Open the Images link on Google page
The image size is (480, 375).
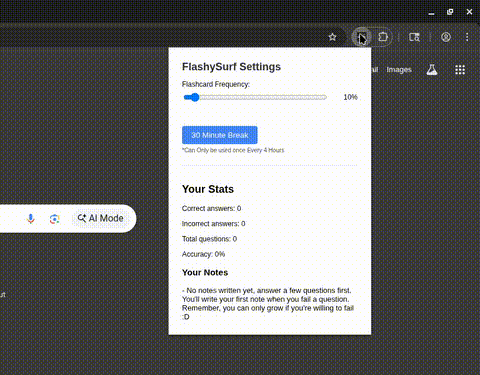pyautogui.click(x=399, y=70)
